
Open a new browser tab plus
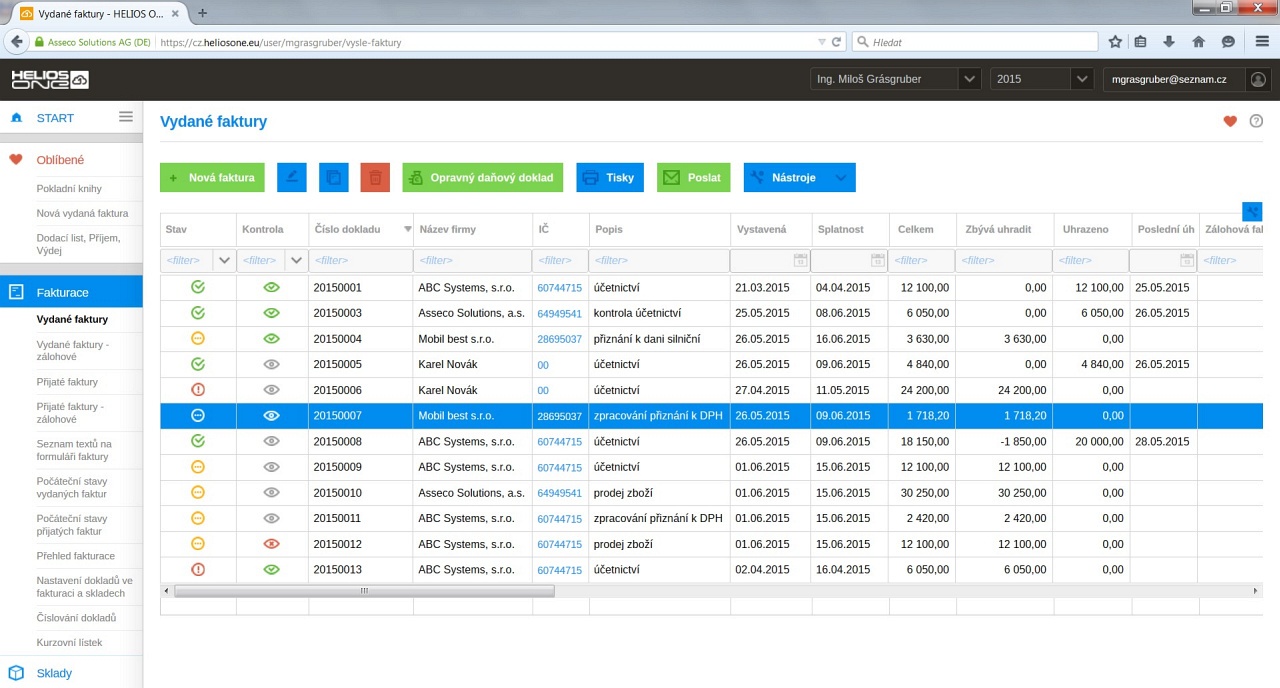[203, 13]
